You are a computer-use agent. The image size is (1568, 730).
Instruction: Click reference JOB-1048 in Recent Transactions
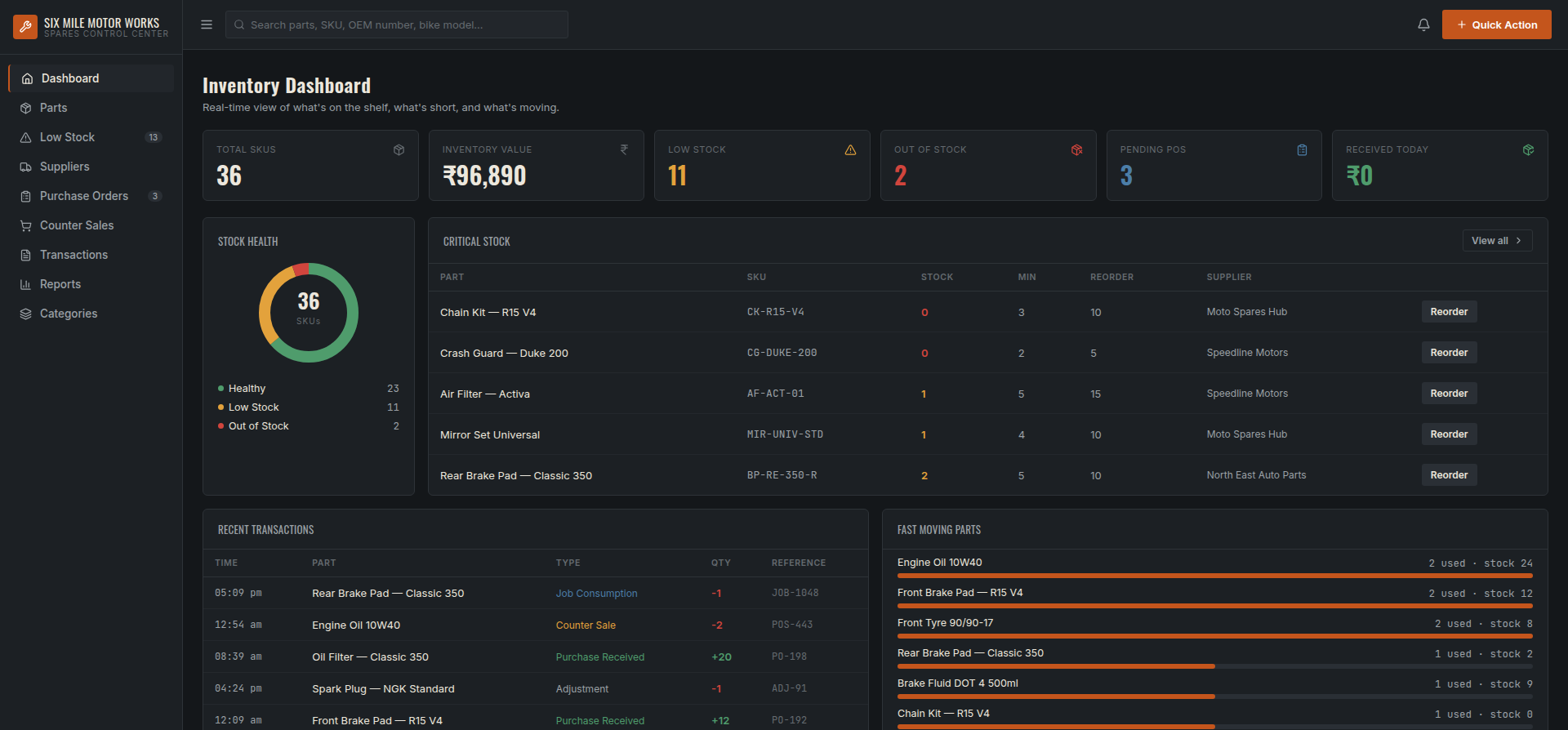tap(795, 593)
